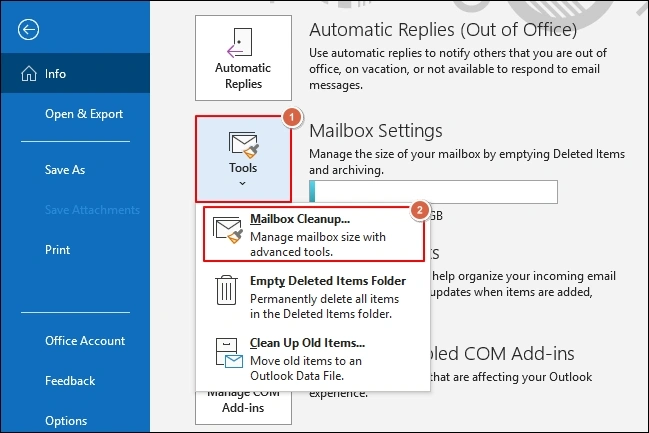Image resolution: width=649 pixels, height=433 pixels.
Task: Click the mailbox size progress bar
Action: click(x=433, y=192)
